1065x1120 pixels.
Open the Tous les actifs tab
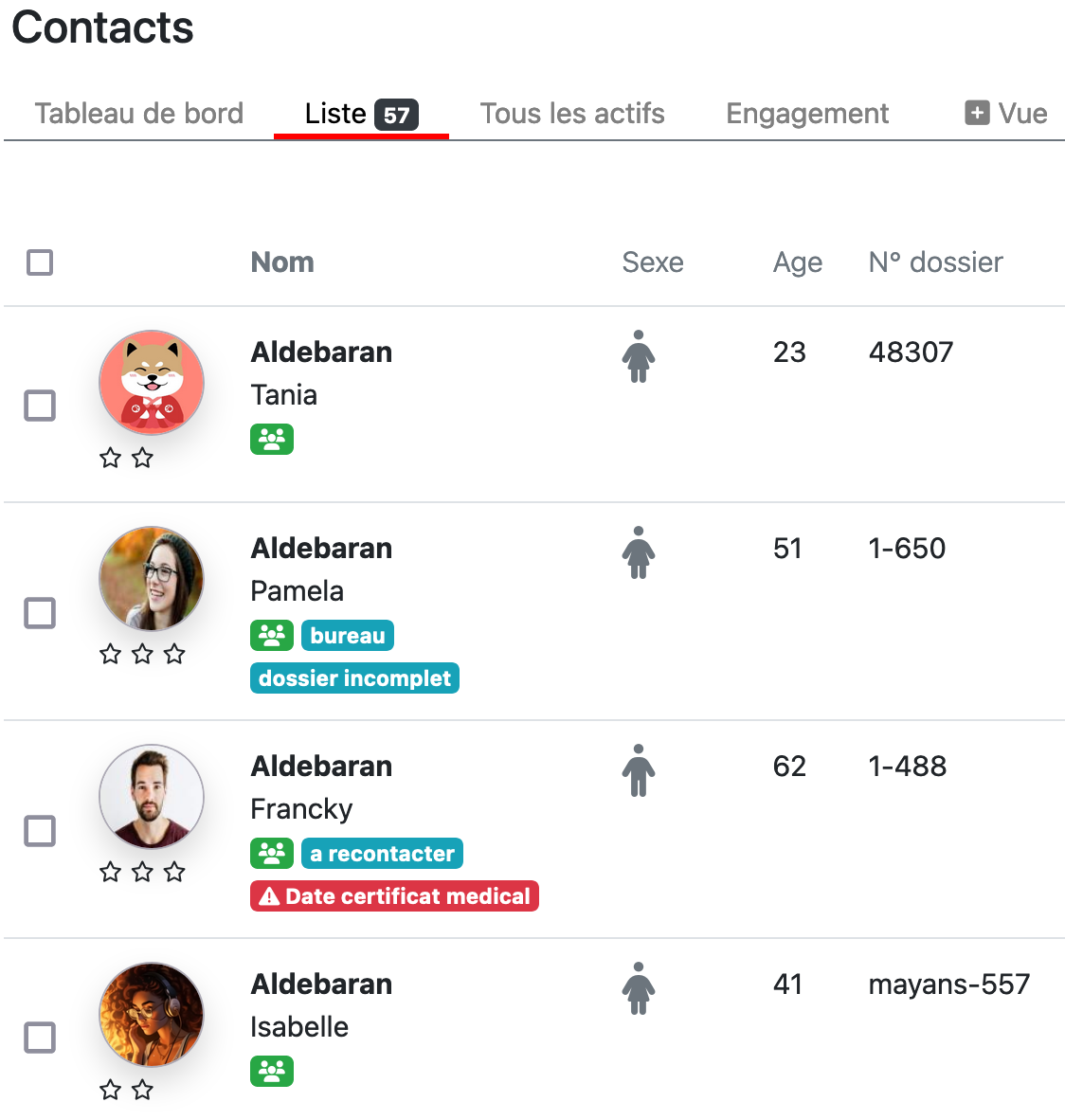click(x=572, y=114)
